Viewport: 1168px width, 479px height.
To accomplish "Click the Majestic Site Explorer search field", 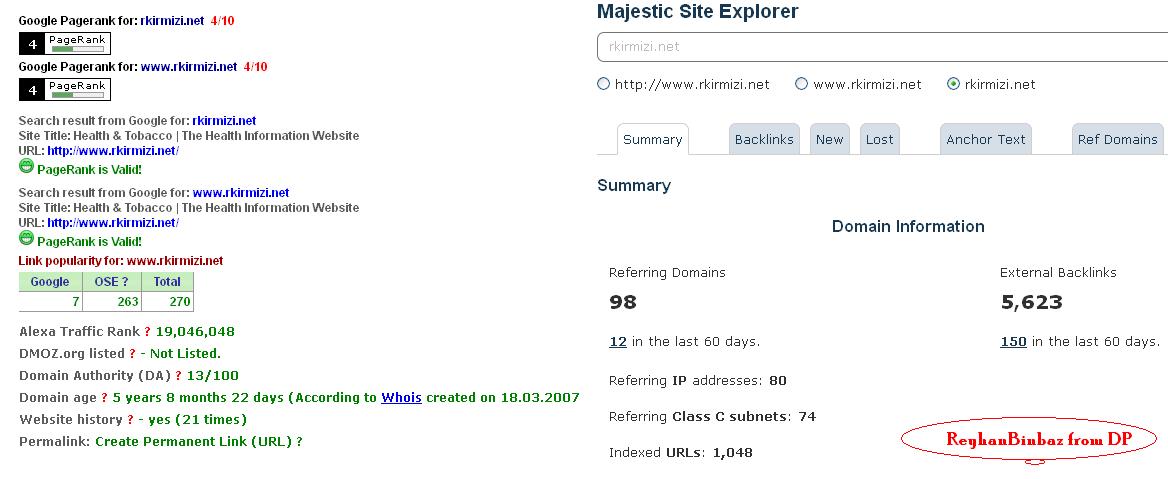I will pos(882,47).
